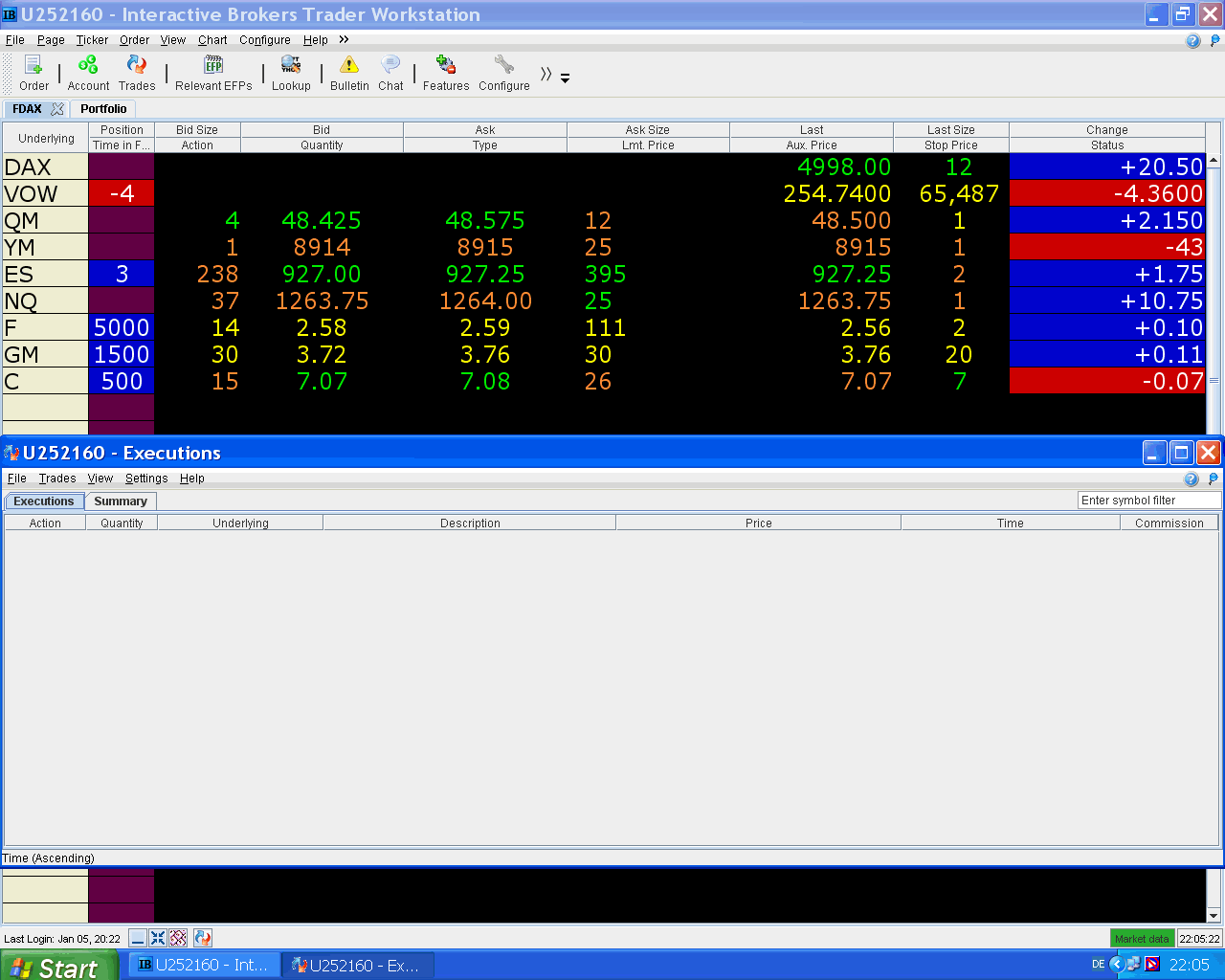Expand hidden menus with the double chevron
1225x980 pixels.
(x=344, y=39)
